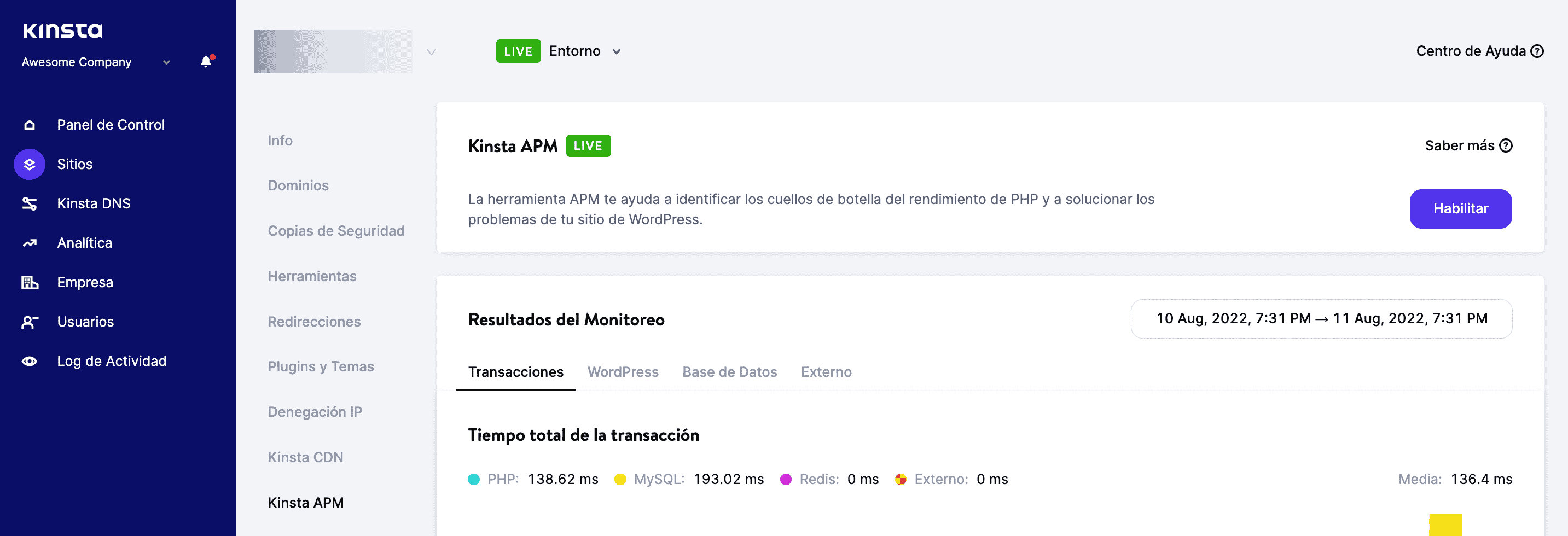Expand the site selector chevron

point(431,52)
